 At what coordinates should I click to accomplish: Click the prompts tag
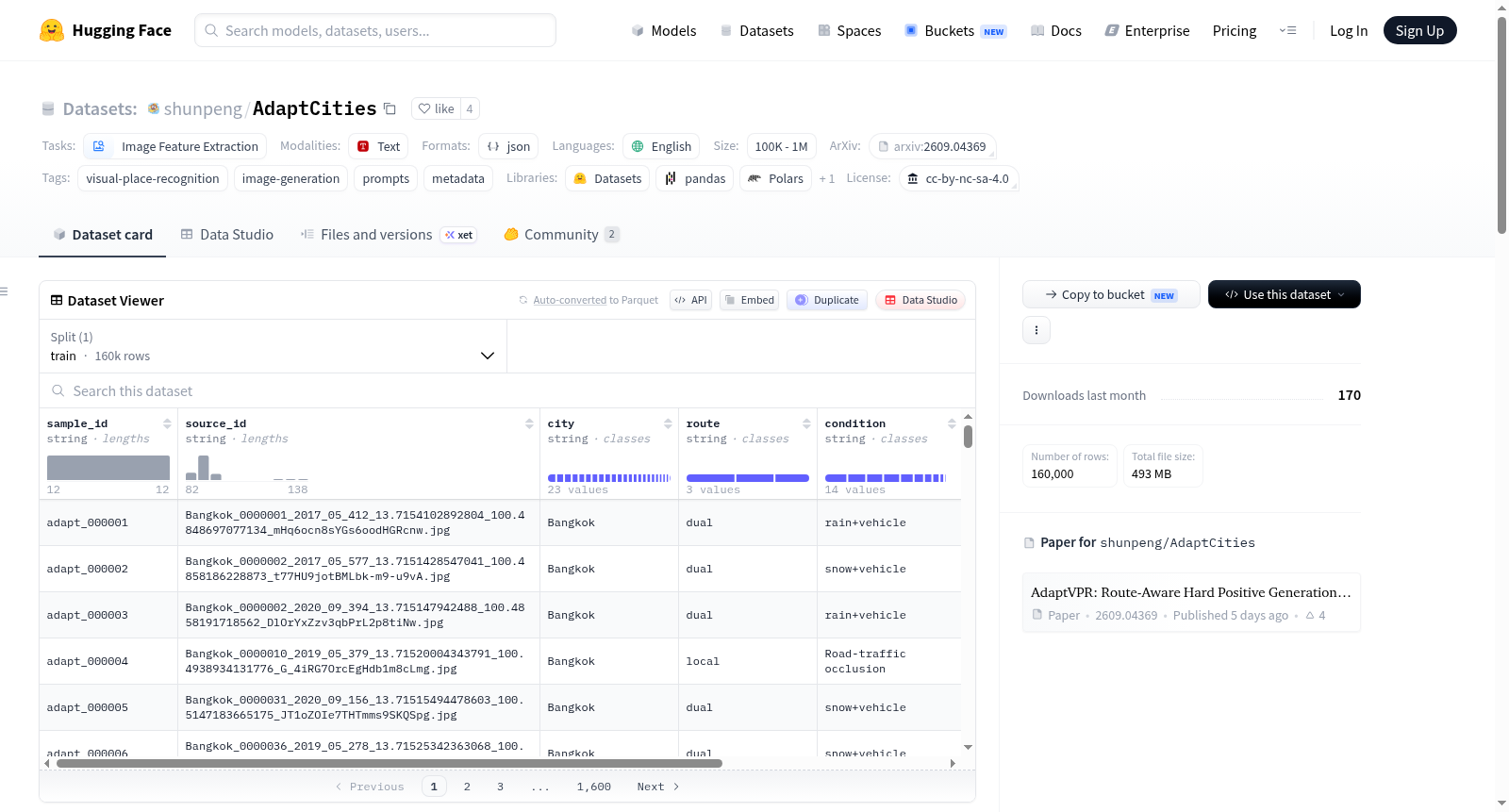[x=386, y=178]
